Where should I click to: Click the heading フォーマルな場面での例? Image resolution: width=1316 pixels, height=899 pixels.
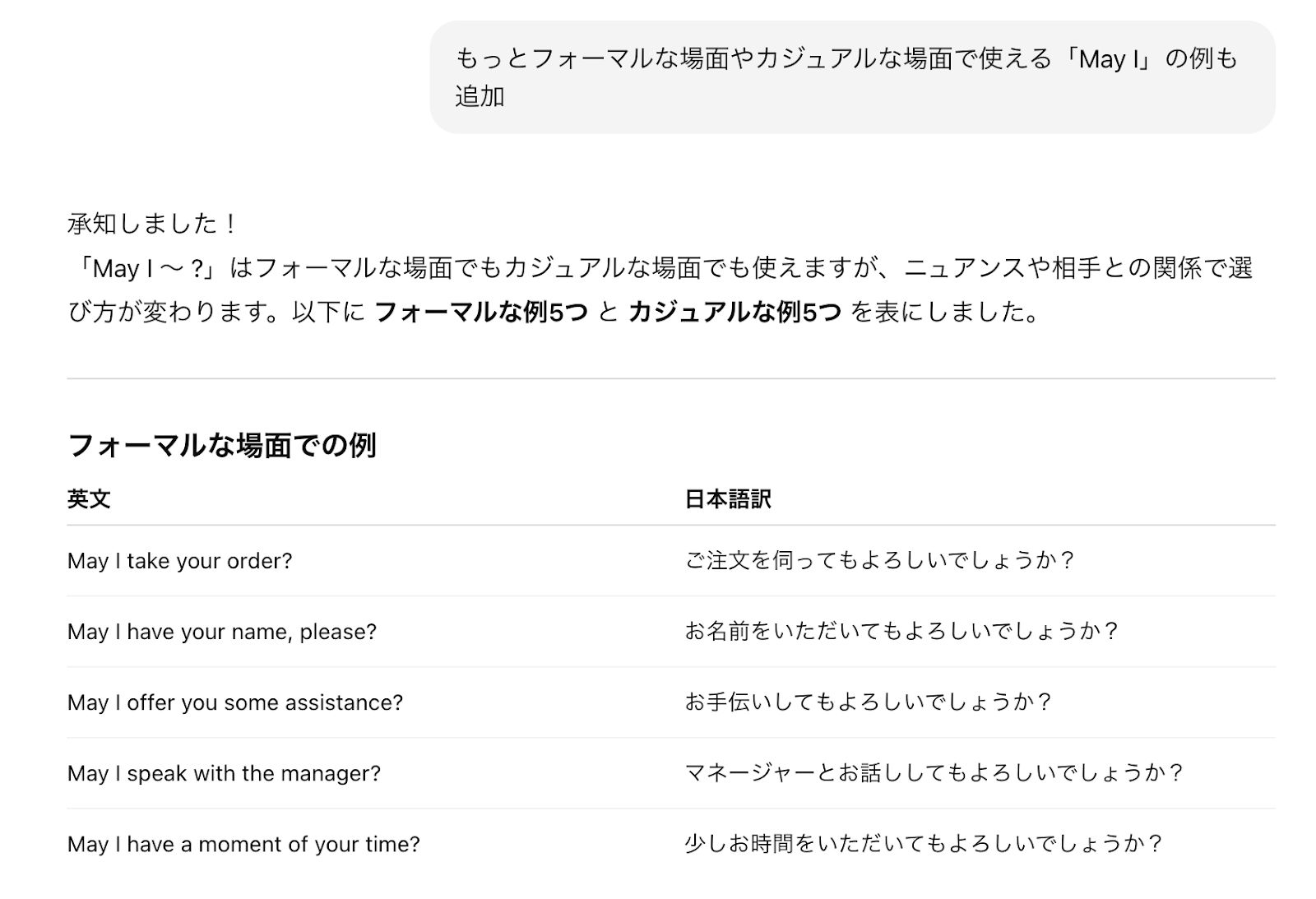222,446
